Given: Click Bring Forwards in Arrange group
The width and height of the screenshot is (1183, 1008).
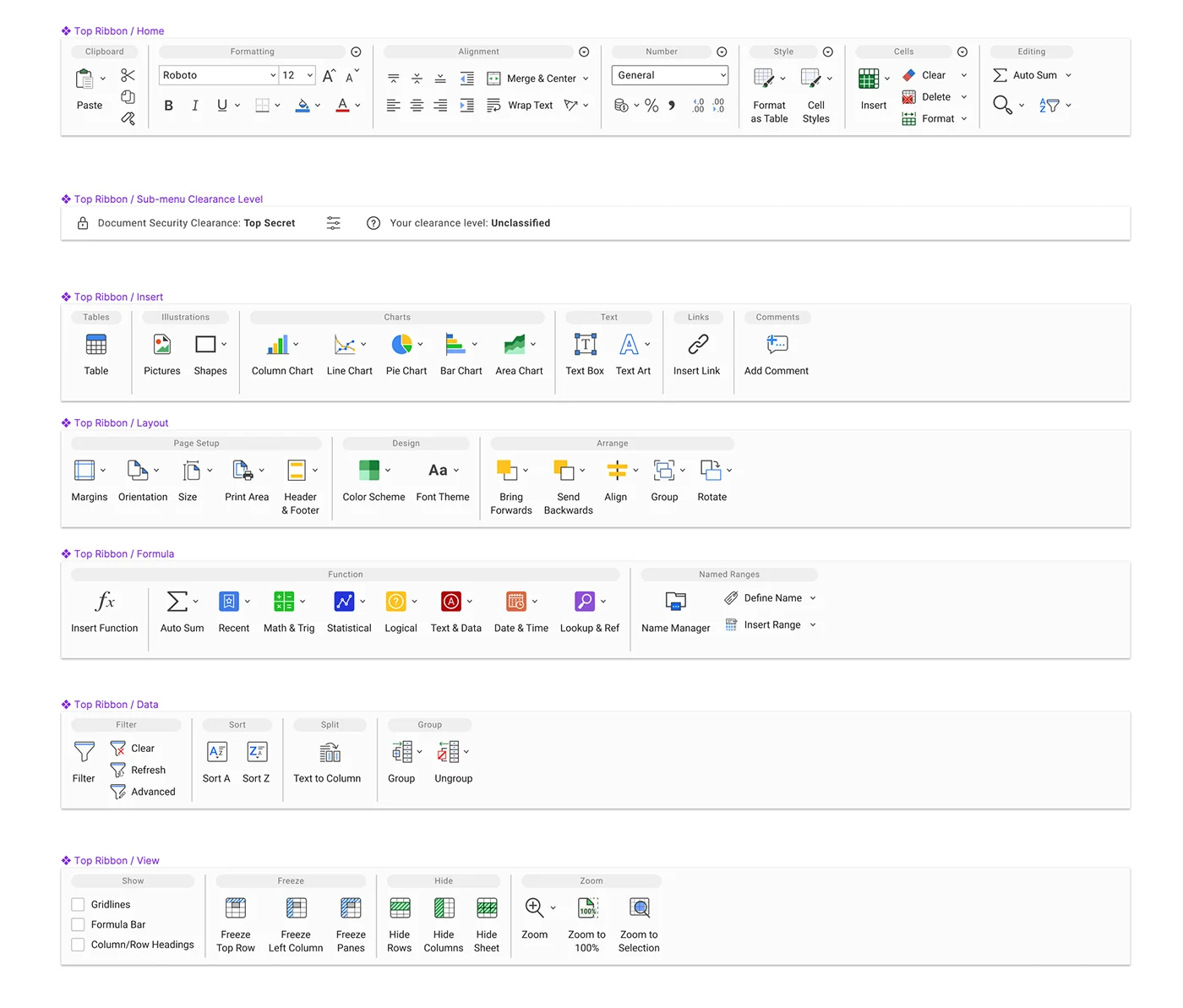Looking at the screenshot, I should [511, 487].
